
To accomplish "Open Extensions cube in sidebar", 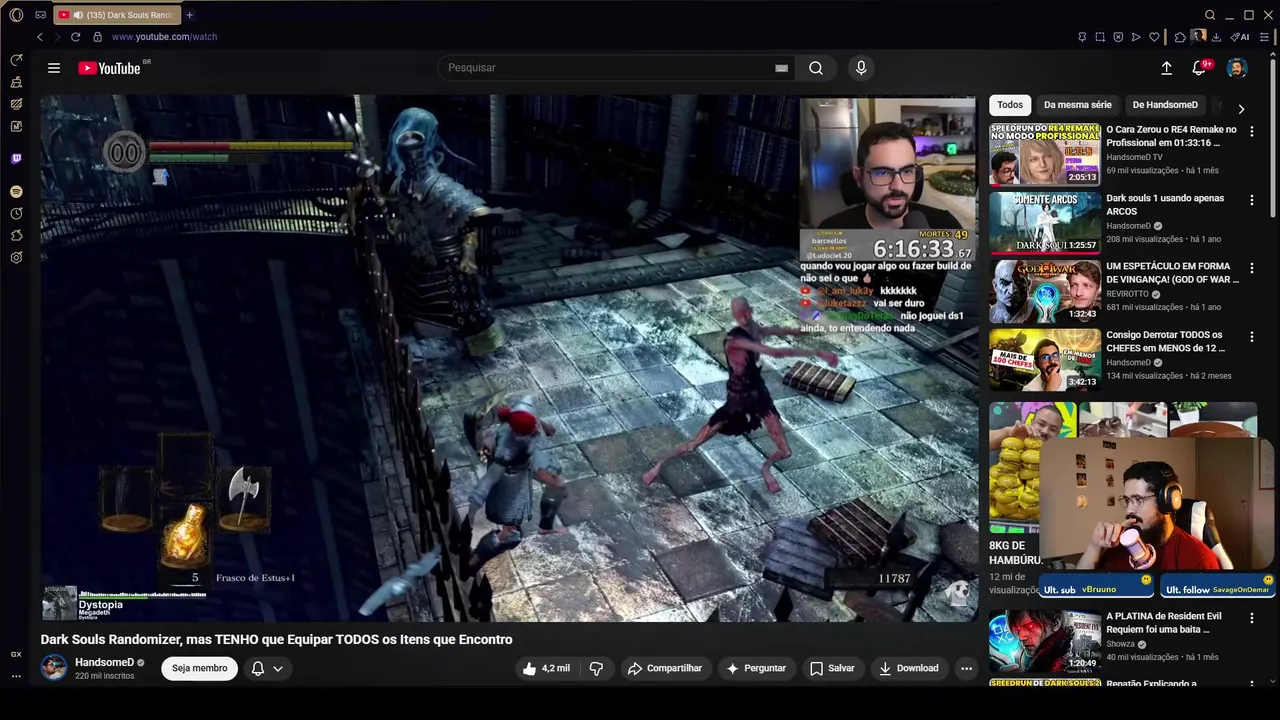I will (16, 235).
